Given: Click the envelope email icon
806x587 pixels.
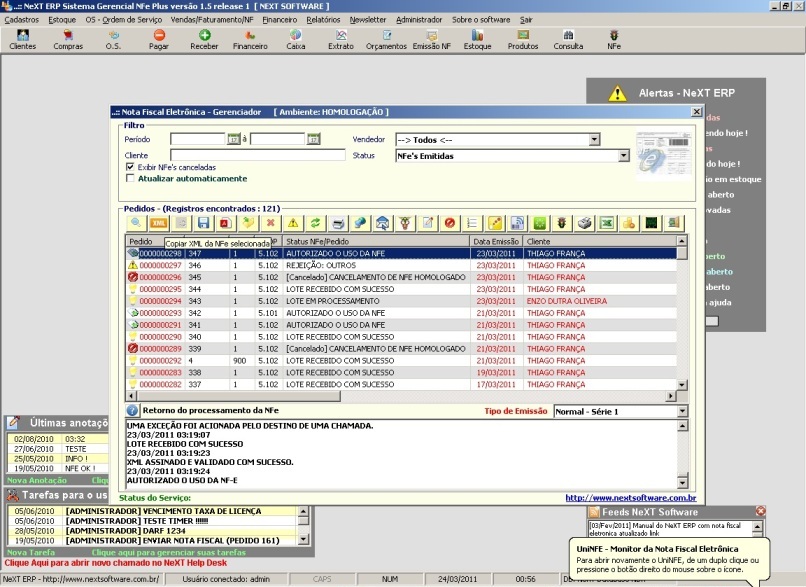Looking at the screenshot, I should (x=382, y=223).
